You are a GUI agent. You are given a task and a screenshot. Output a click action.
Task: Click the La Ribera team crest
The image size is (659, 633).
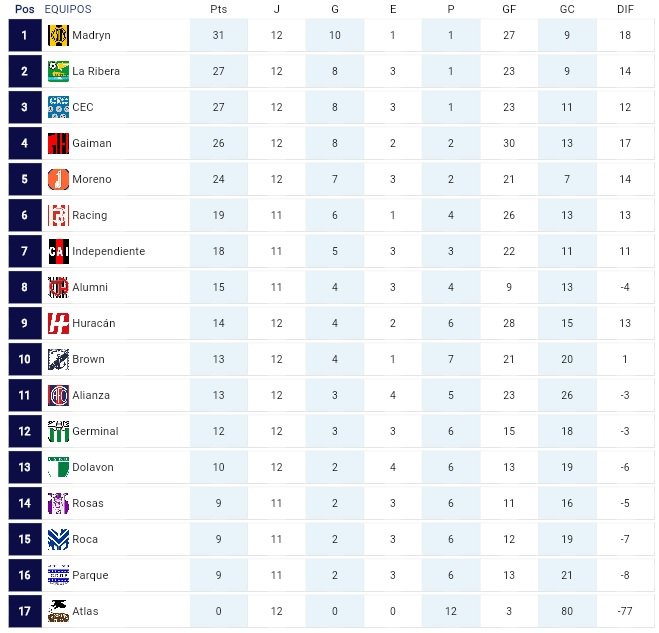click(x=58, y=71)
